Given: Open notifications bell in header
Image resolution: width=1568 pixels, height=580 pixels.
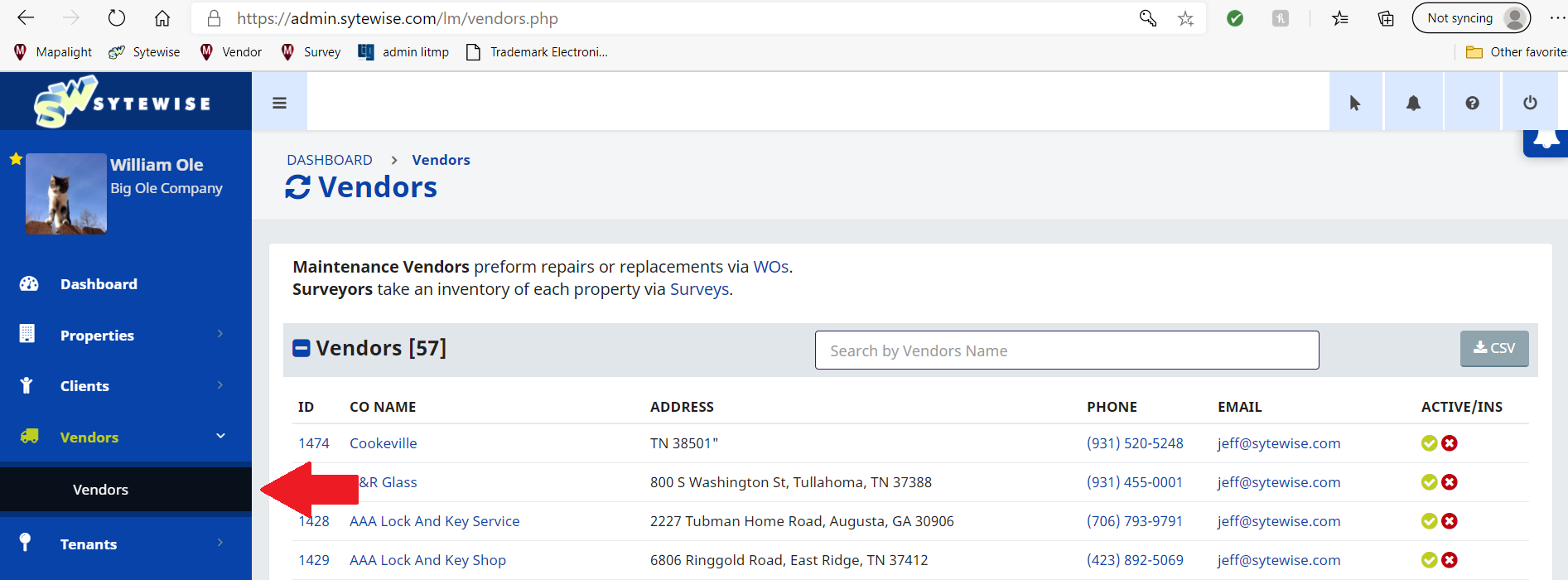Looking at the screenshot, I should click(1413, 103).
